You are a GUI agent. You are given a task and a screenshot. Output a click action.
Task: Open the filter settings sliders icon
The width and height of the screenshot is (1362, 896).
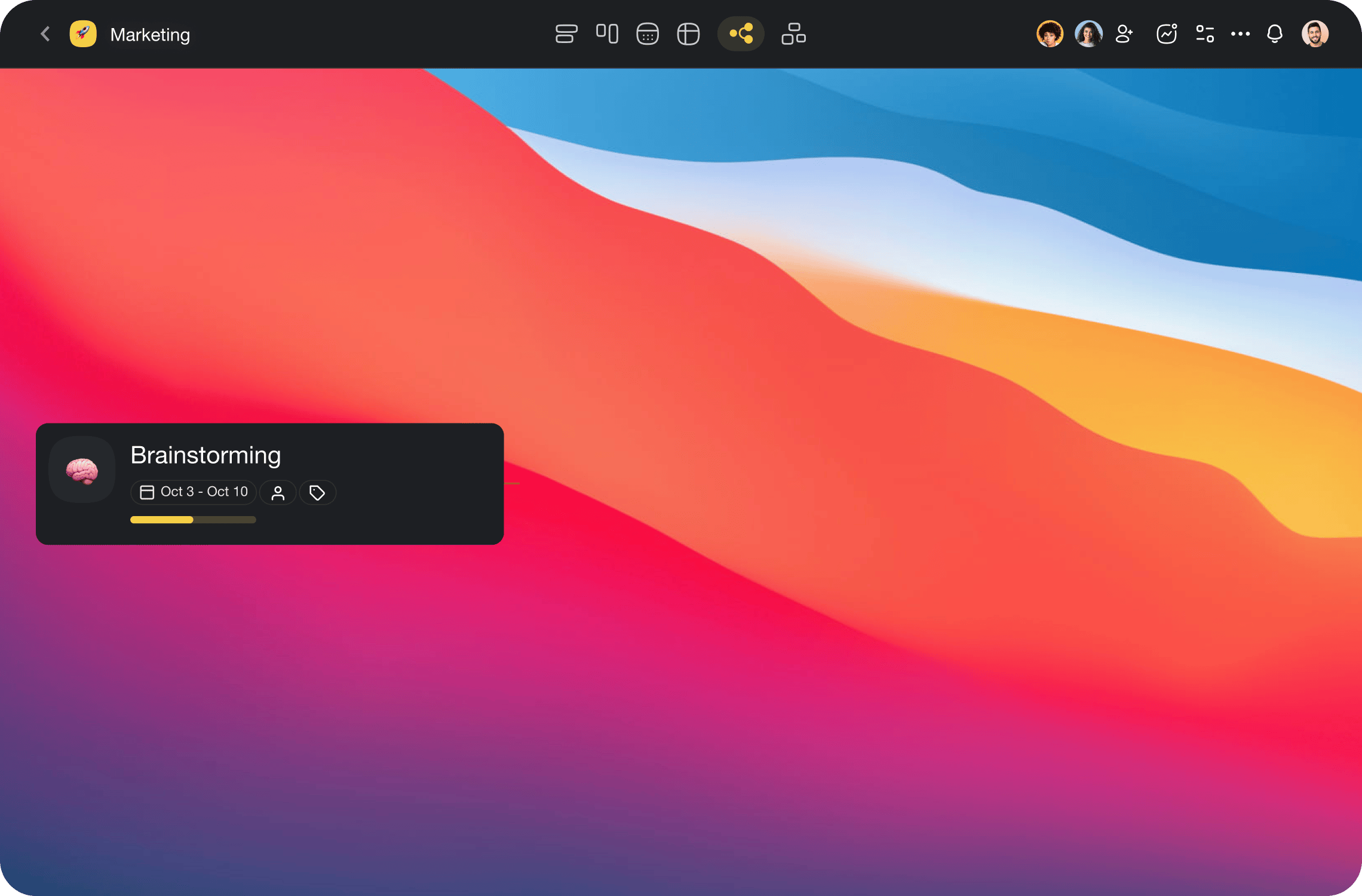click(1205, 34)
